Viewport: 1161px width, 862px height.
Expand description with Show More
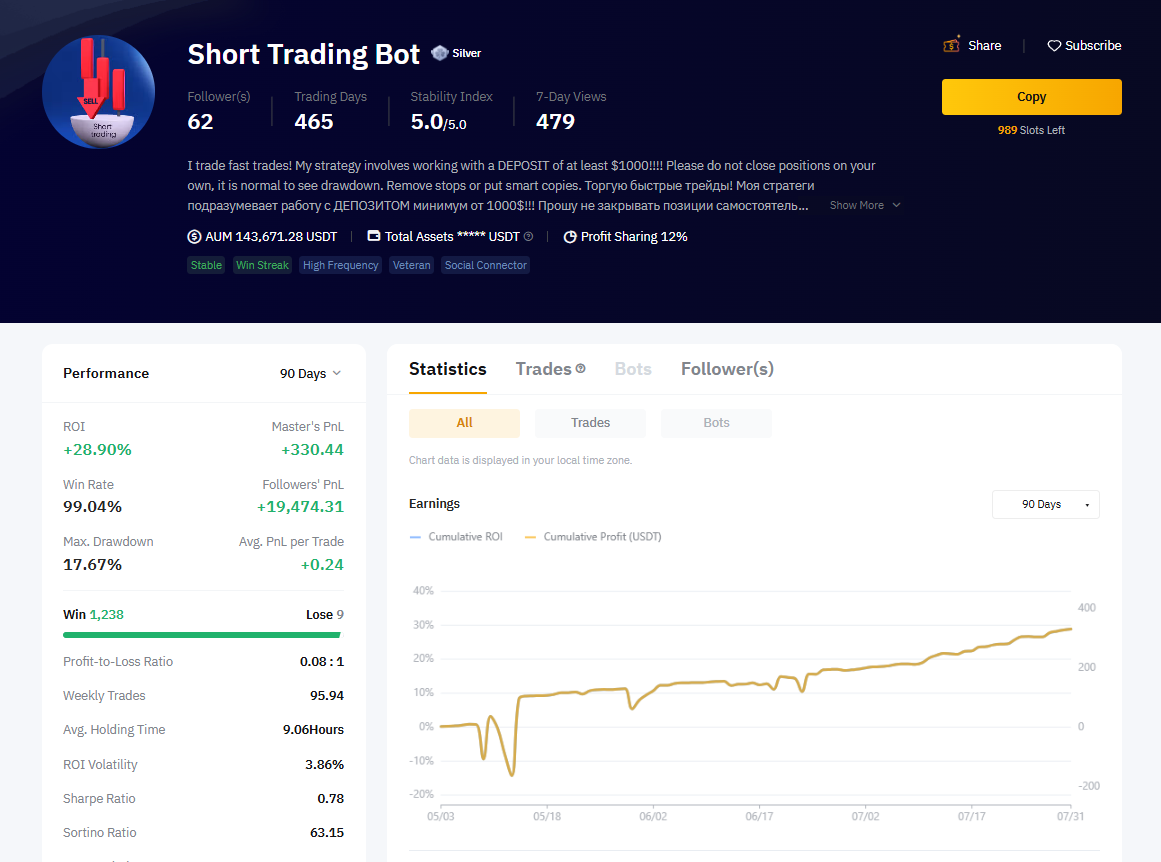pyautogui.click(x=865, y=205)
